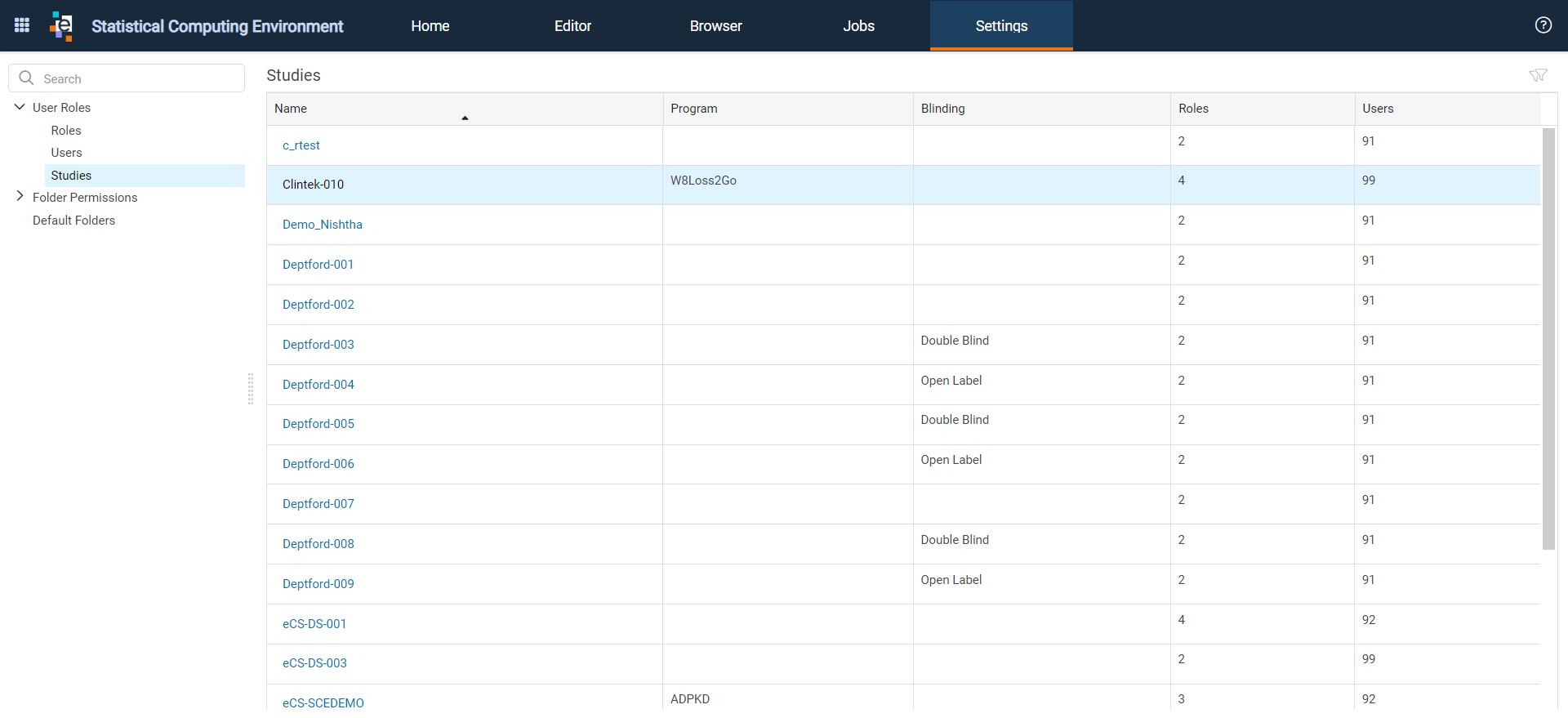Switch to the Editor tab
The width and height of the screenshot is (1568, 718).
tap(572, 26)
